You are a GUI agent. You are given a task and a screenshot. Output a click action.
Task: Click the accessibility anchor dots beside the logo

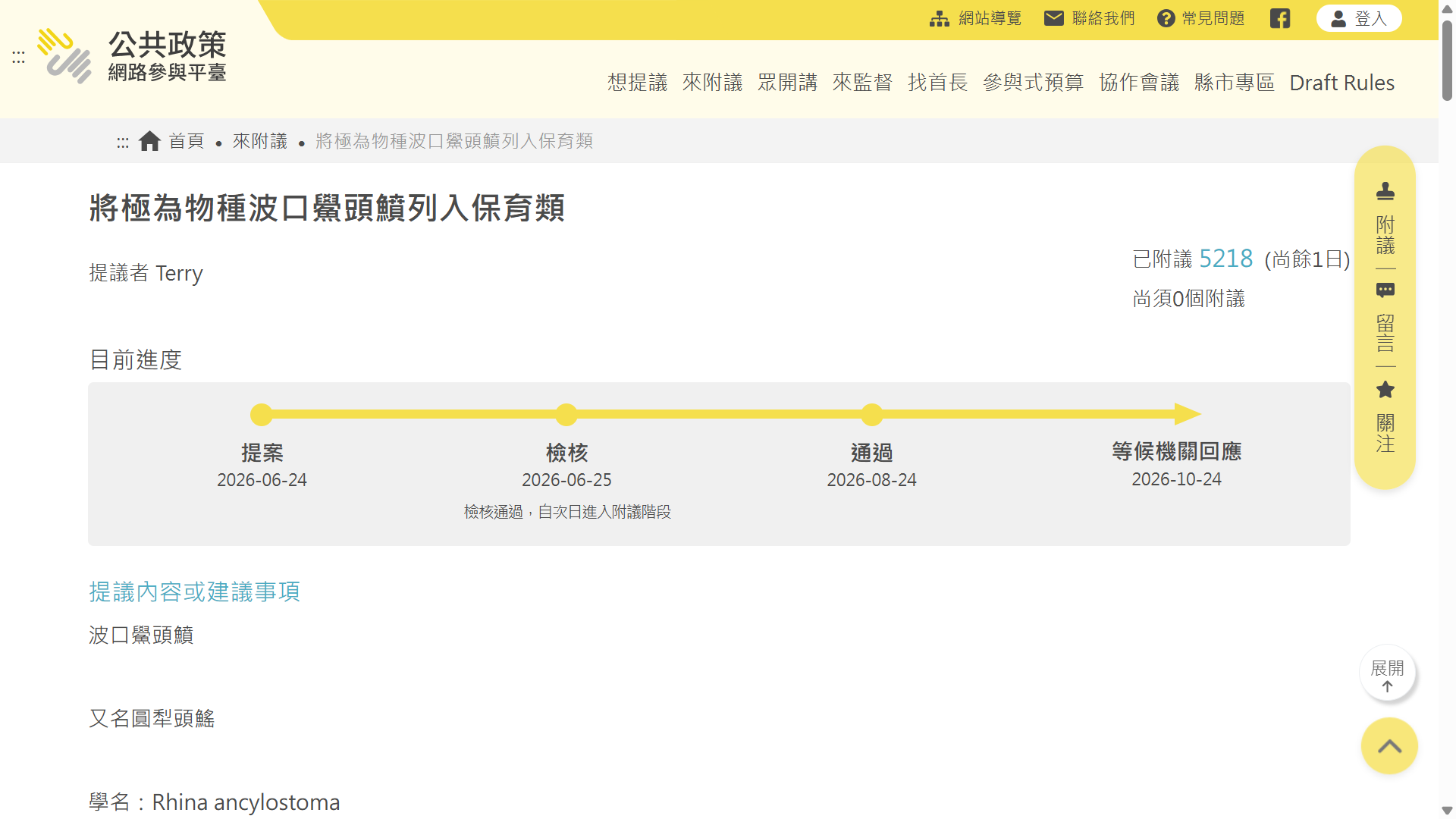coord(18,58)
